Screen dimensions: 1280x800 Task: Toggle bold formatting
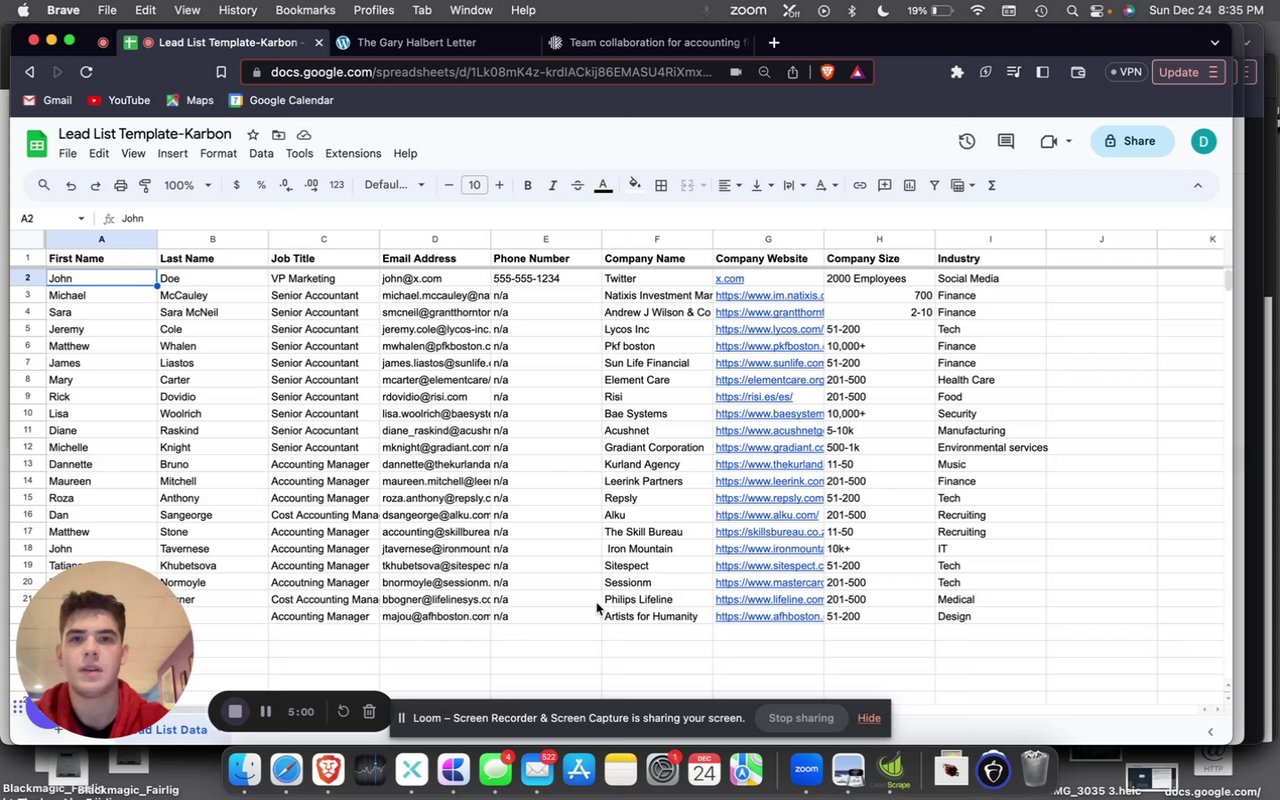tap(528, 185)
